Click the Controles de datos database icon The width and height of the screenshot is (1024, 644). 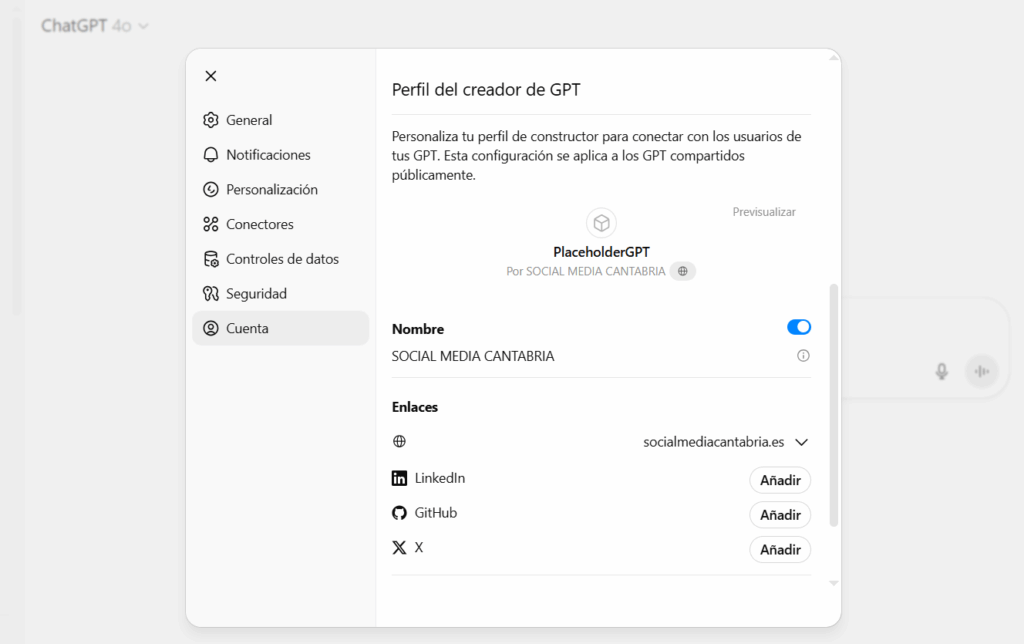click(210, 259)
